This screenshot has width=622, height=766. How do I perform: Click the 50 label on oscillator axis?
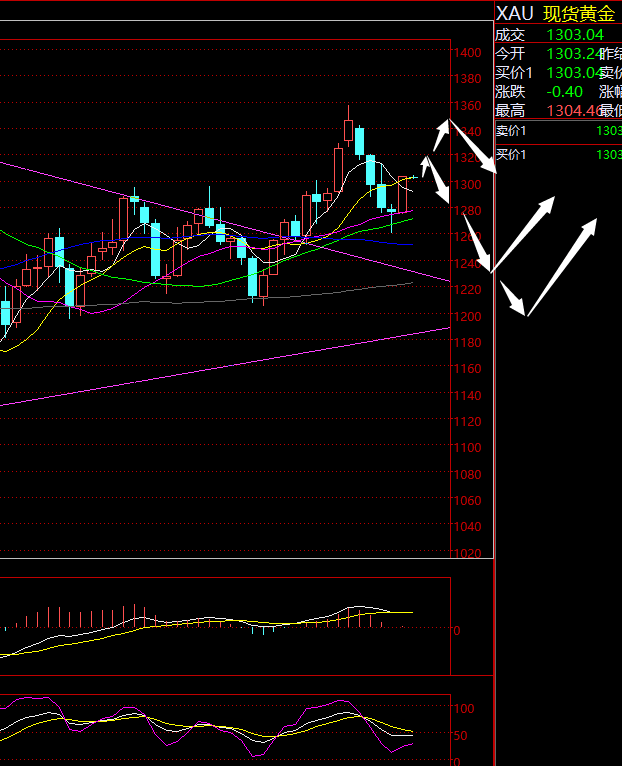click(x=461, y=736)
